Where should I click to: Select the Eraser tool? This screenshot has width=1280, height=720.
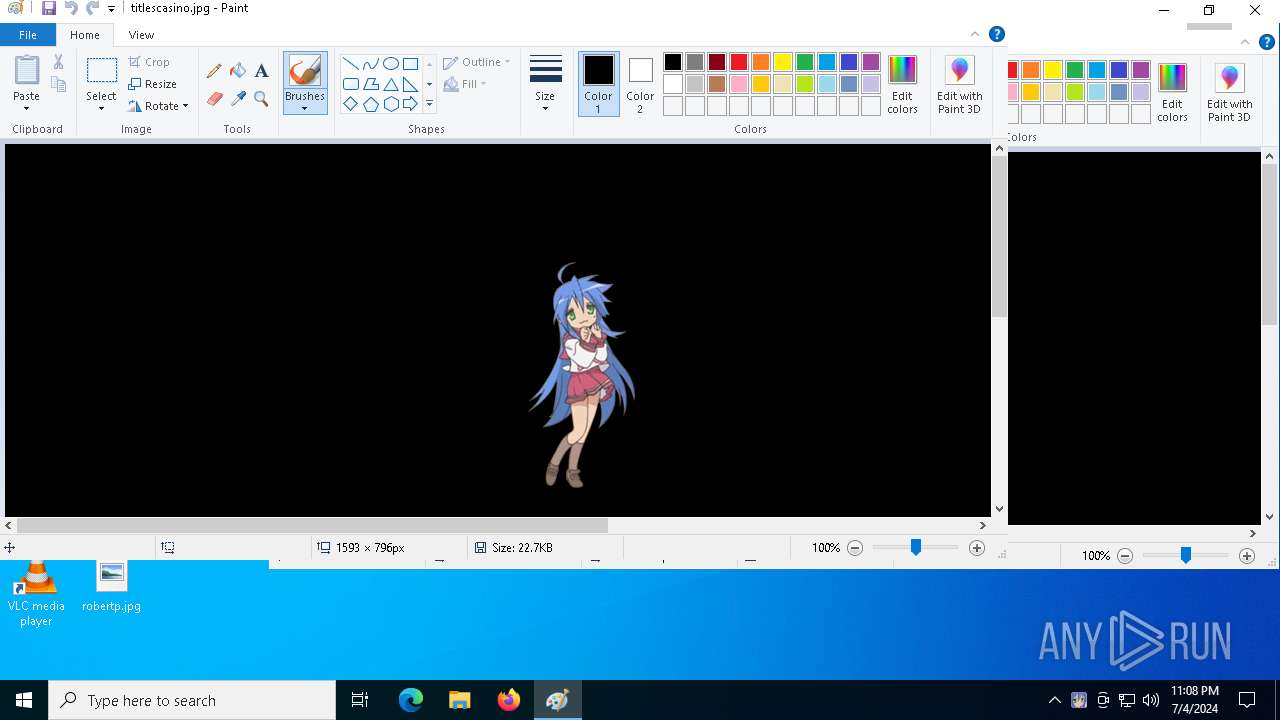214,99
